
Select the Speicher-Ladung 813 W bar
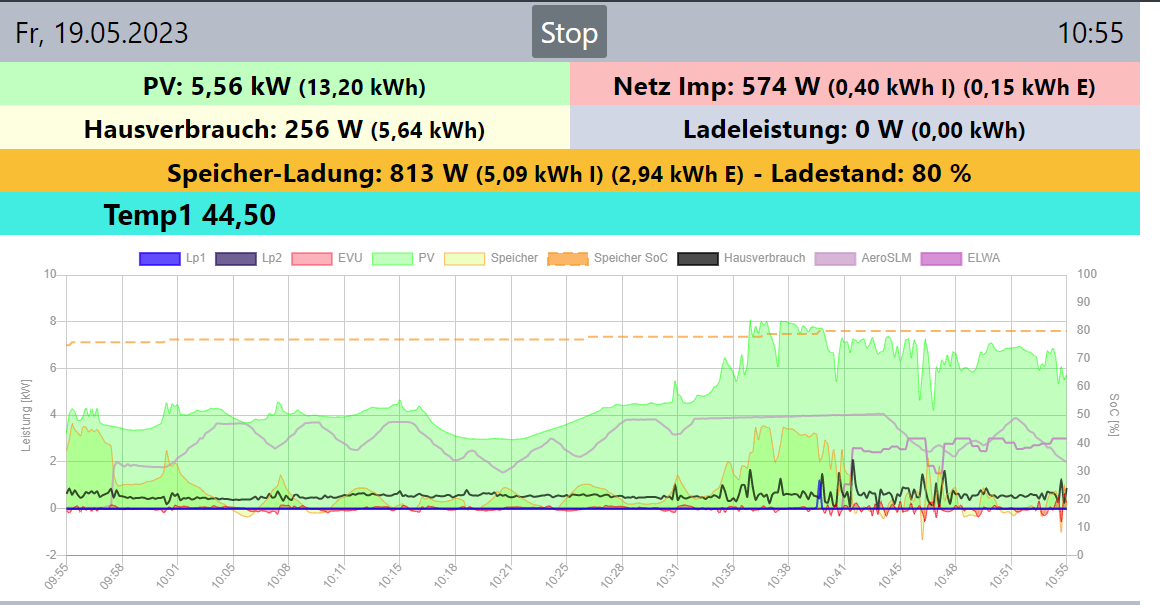[x=569, y=172]
